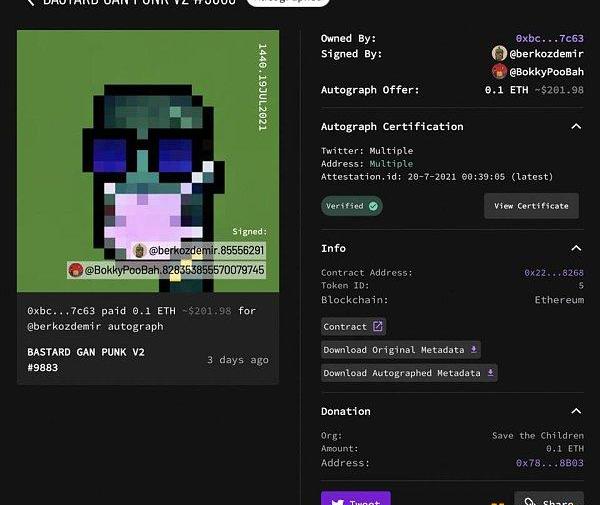600x505 pixels.
Task: Click the external link icon on Contract
Action: point(377,326)
